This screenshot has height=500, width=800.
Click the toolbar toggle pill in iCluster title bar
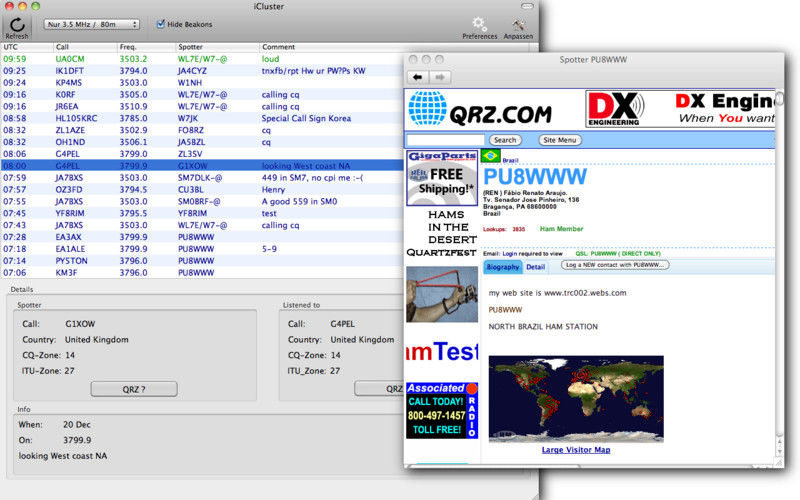[x=527, y=6]
